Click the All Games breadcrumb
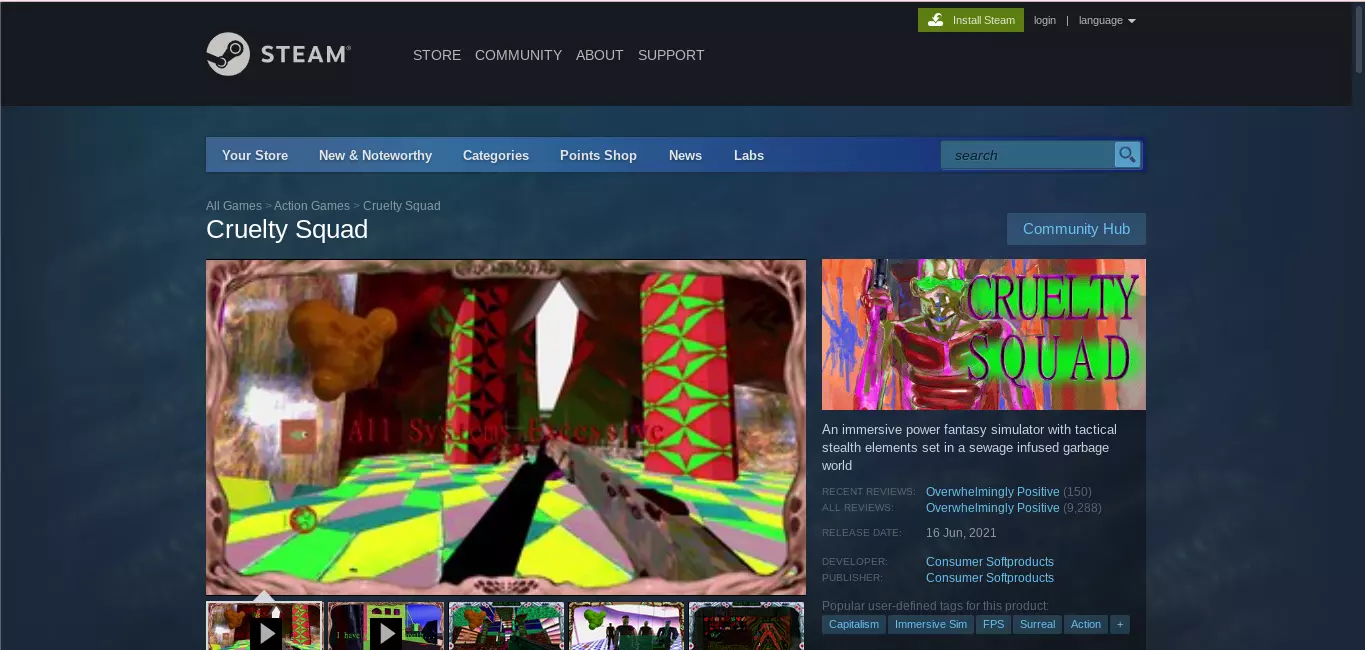The image size is (1365, 650). coord(234,206)
